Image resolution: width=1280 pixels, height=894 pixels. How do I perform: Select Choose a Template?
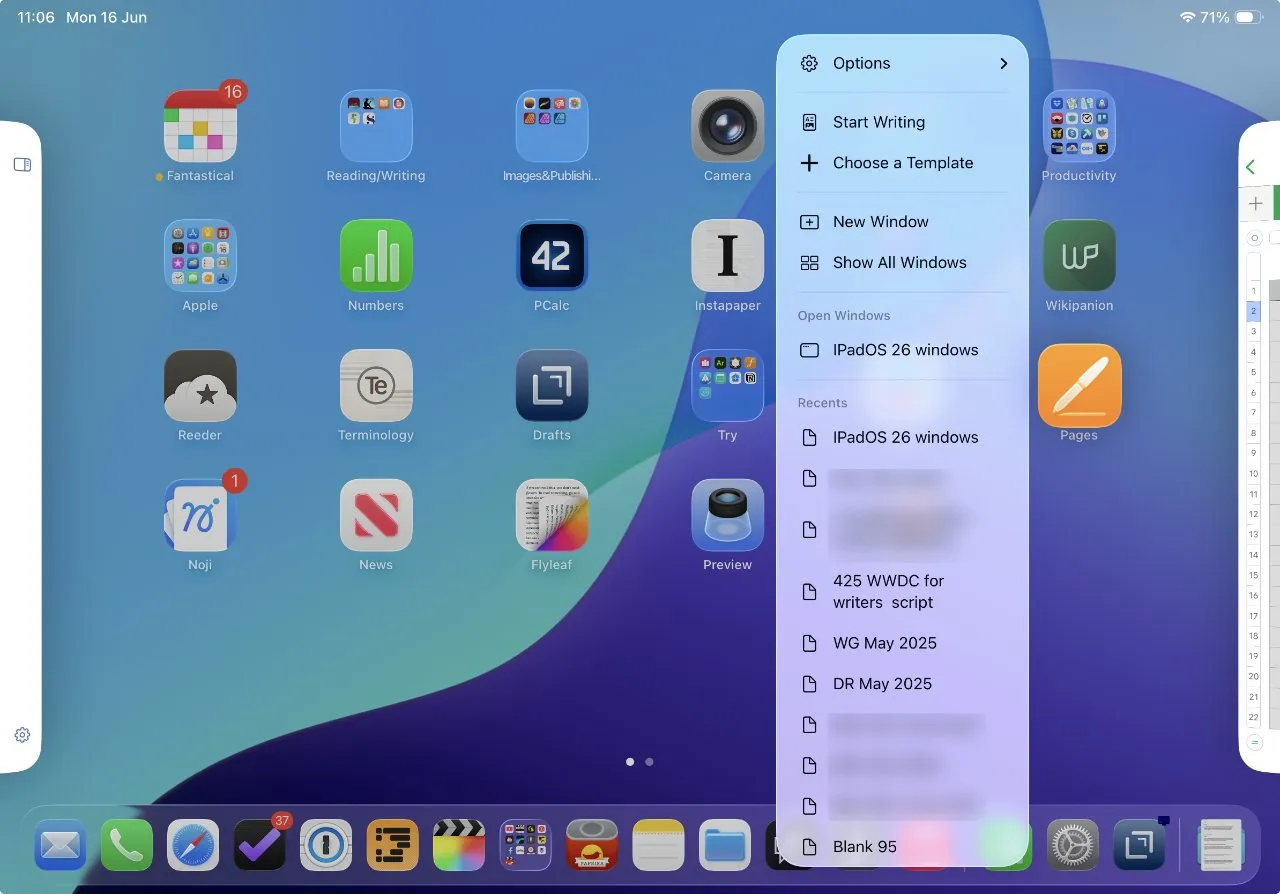[902, 163]
